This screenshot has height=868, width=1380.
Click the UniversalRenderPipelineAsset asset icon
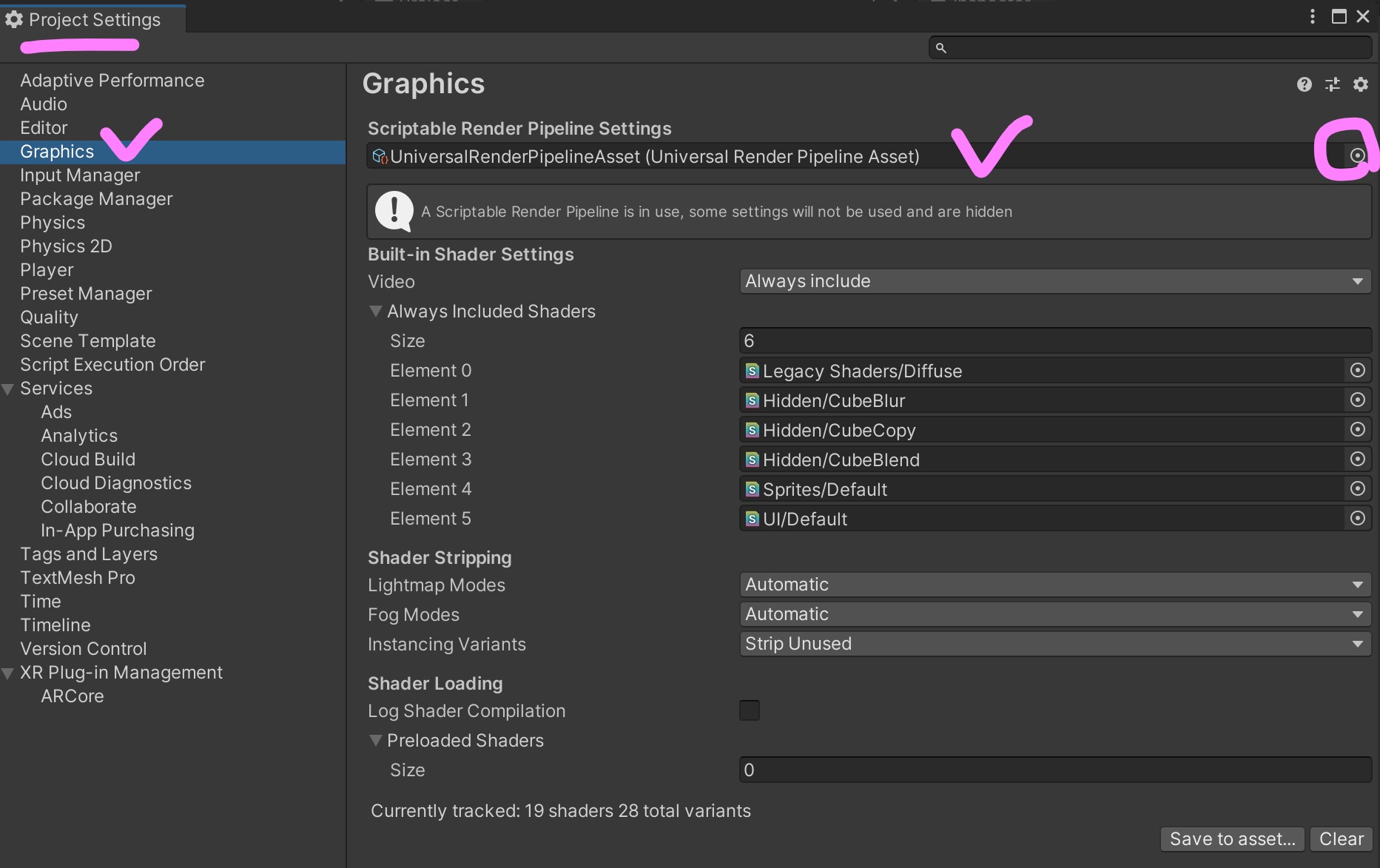380,156
